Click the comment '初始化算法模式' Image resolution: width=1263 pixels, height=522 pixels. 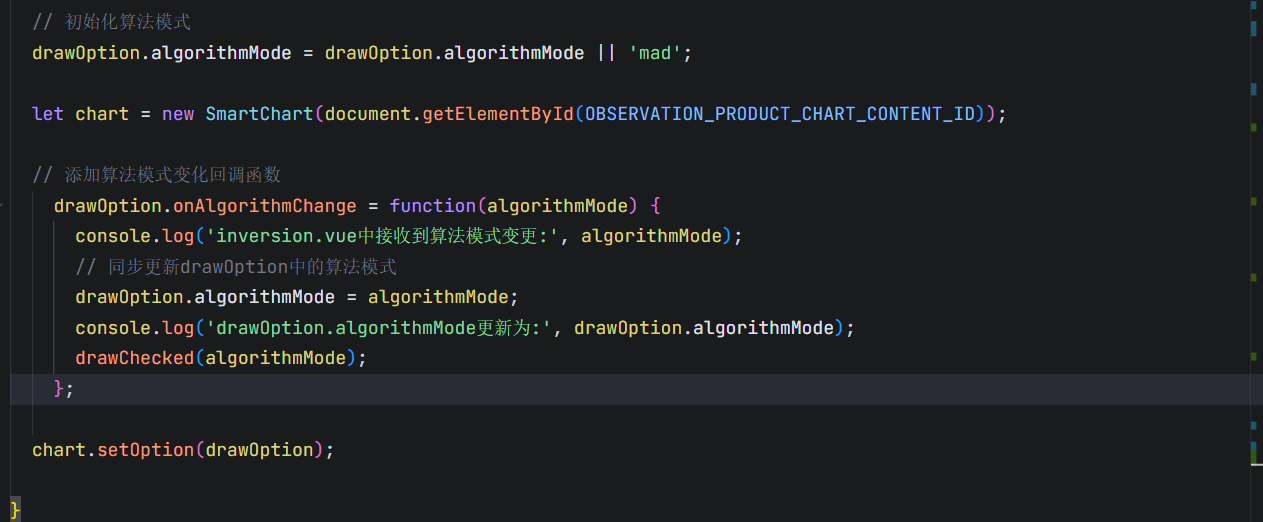(x=112, y=22)
